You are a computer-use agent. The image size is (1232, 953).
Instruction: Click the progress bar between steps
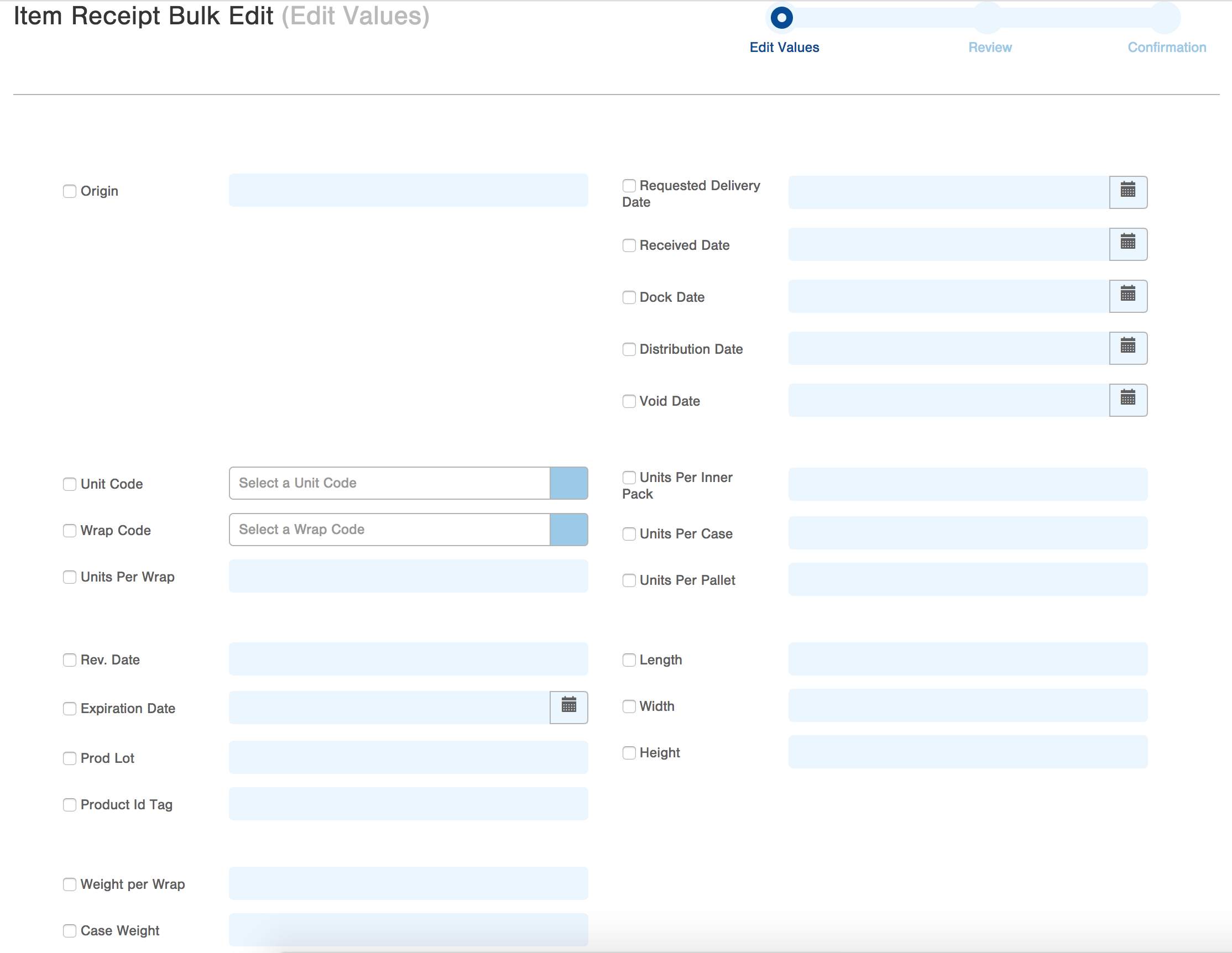tap(886, 18)
